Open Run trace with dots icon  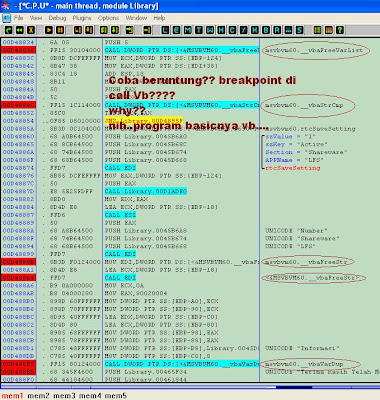click(288, 30)
